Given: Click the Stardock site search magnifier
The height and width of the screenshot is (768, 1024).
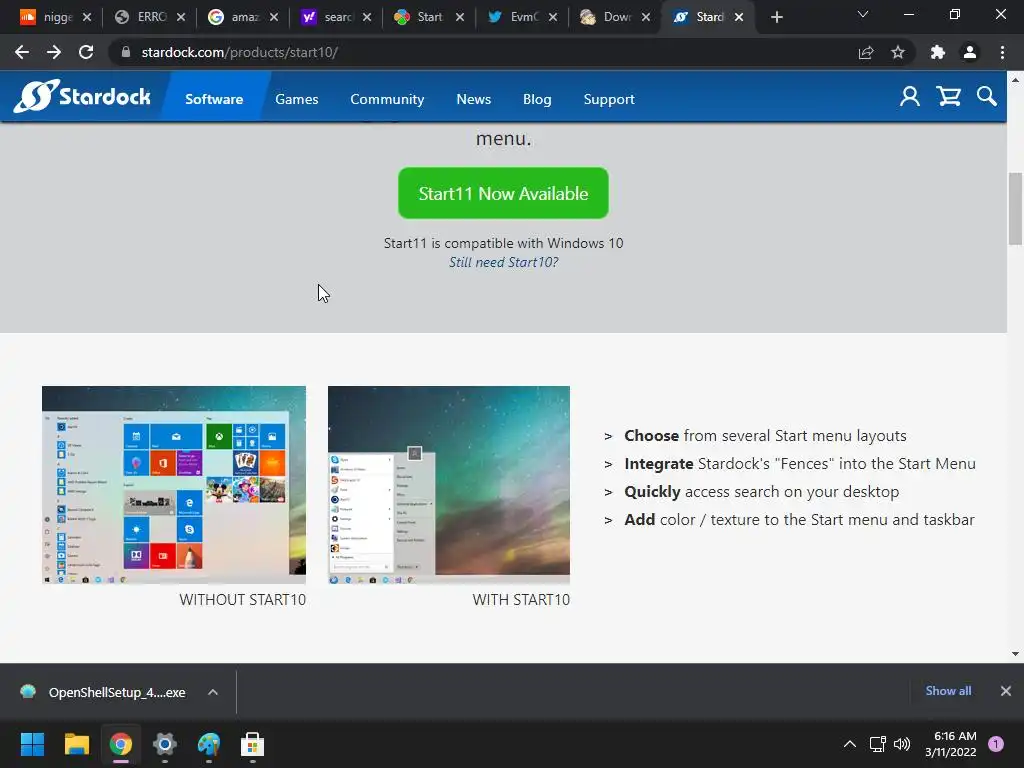Looking at the screenshot, I should tap(987, 97).
